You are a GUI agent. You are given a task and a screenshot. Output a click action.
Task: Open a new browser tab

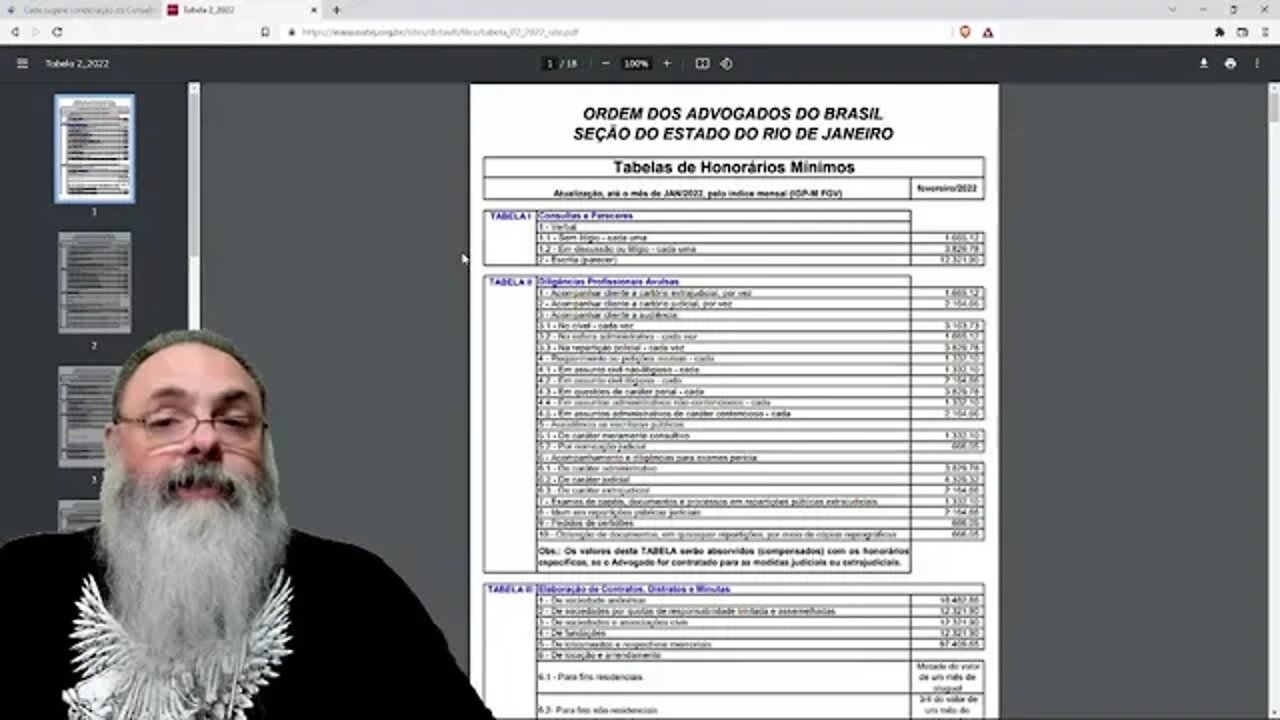tap(336, 10)
